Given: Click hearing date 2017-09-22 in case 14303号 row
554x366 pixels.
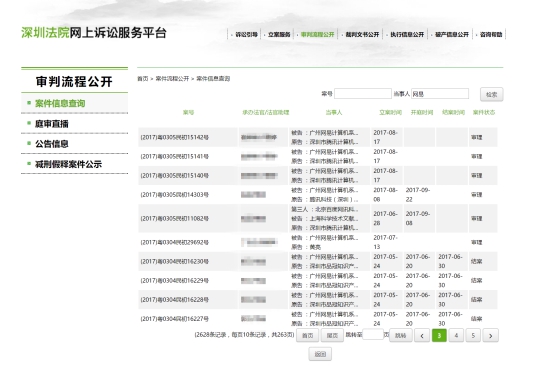Looking at the screenshot, I should [x=418, y=195].
